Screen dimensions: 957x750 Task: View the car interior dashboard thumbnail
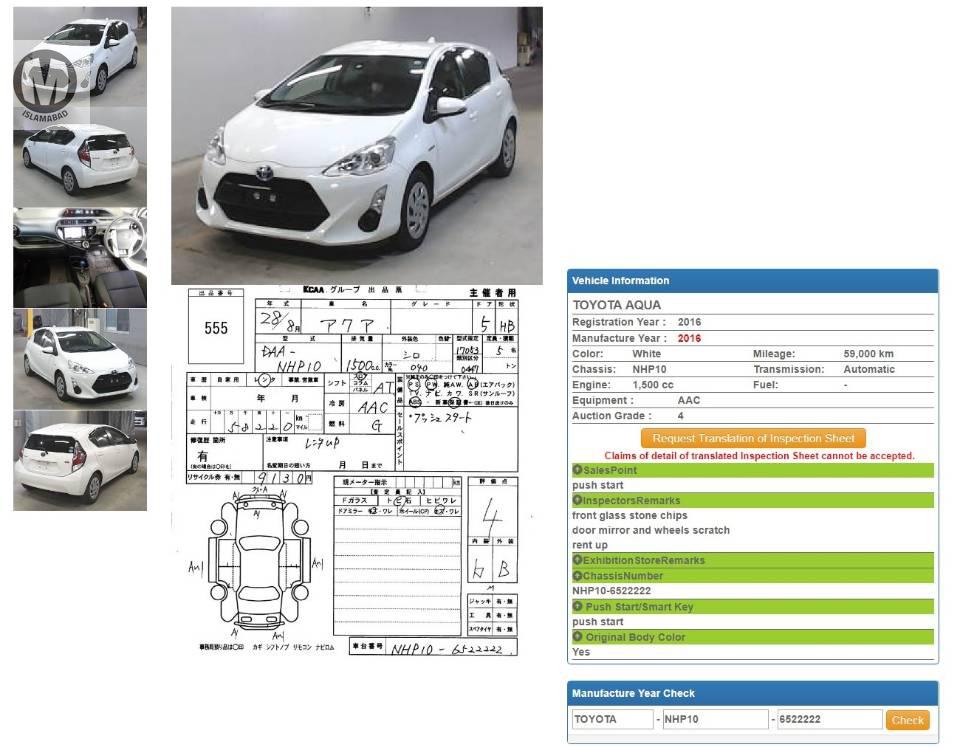point(80,257)
